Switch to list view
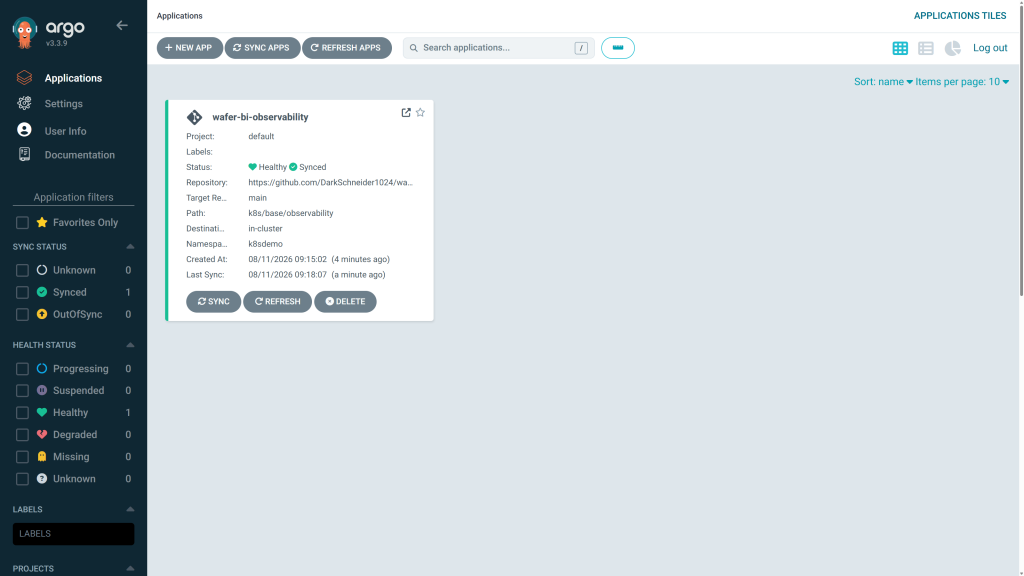The height and width of the screenshot is (576, 1024). pyautogui.click(x=925, y=48)
